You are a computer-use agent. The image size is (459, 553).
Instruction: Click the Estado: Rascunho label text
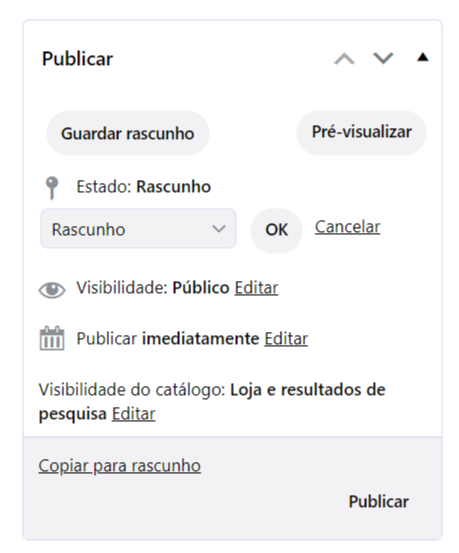(144, 187)
